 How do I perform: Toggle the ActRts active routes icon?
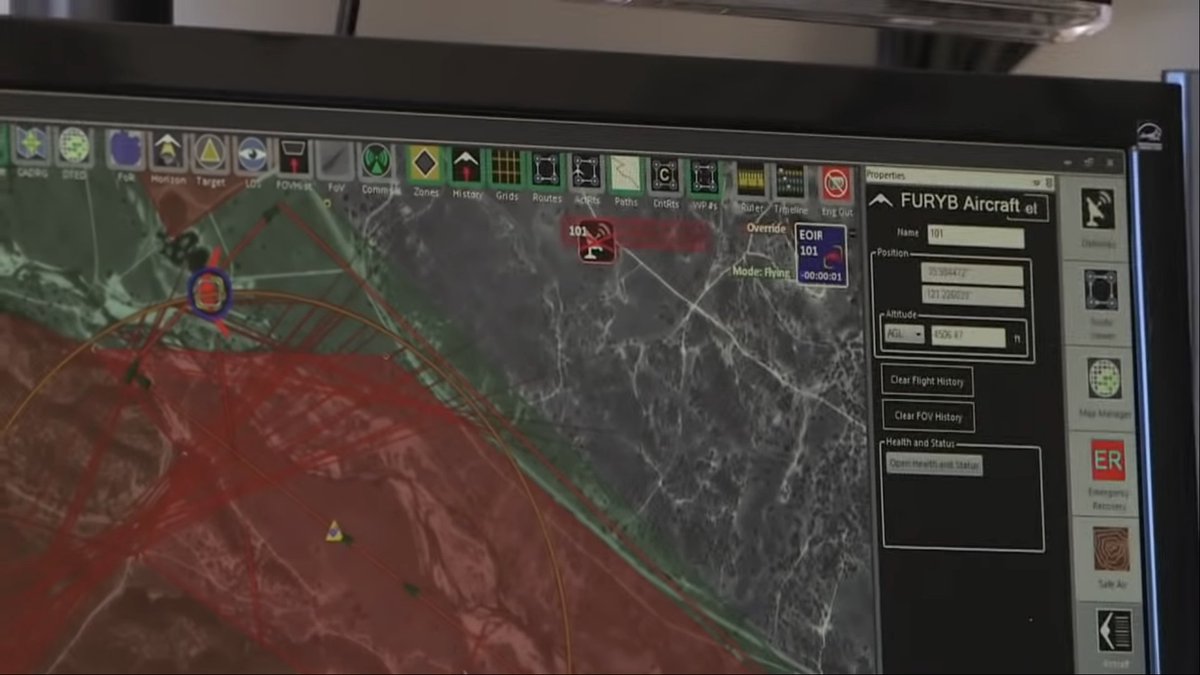point(586,171)
